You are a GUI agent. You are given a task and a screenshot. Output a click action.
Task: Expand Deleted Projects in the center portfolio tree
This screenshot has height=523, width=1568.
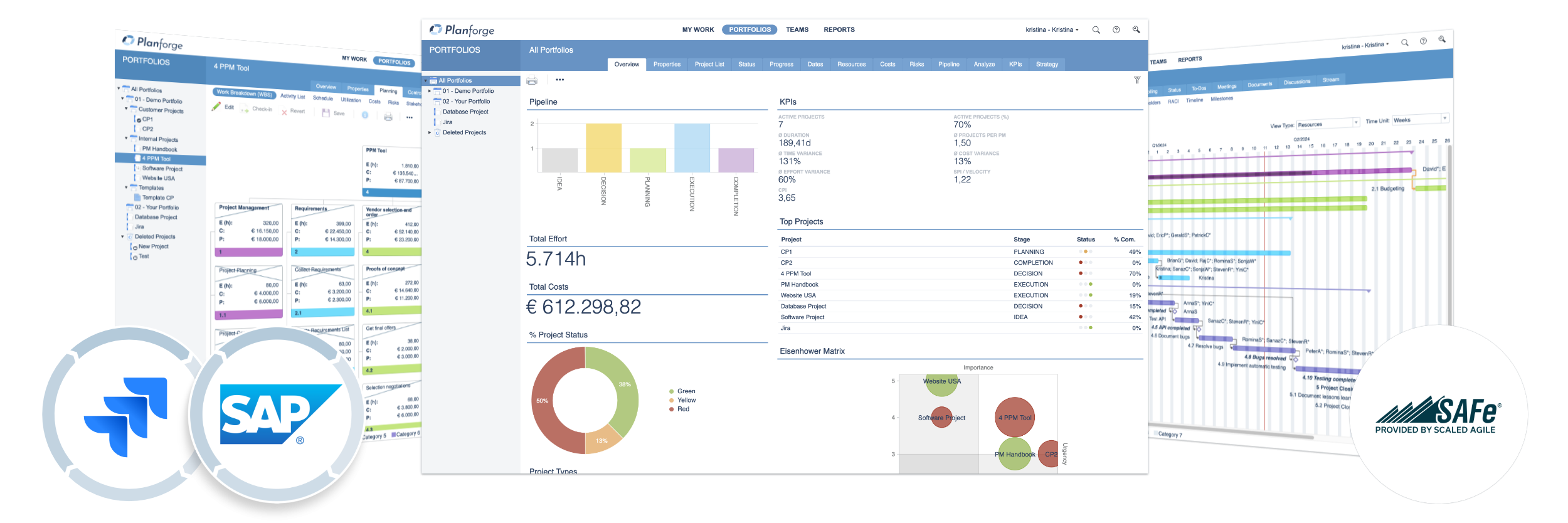(430, 133)
